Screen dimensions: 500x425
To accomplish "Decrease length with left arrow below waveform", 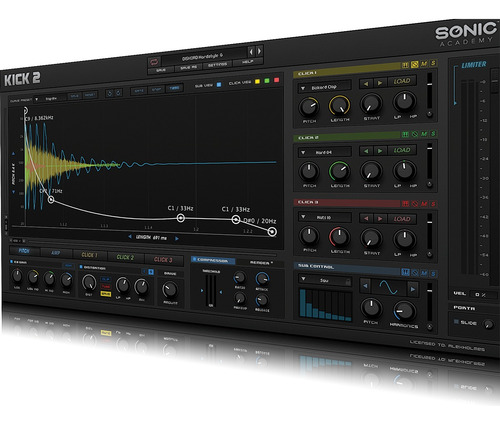I will (x=130, y=237).
